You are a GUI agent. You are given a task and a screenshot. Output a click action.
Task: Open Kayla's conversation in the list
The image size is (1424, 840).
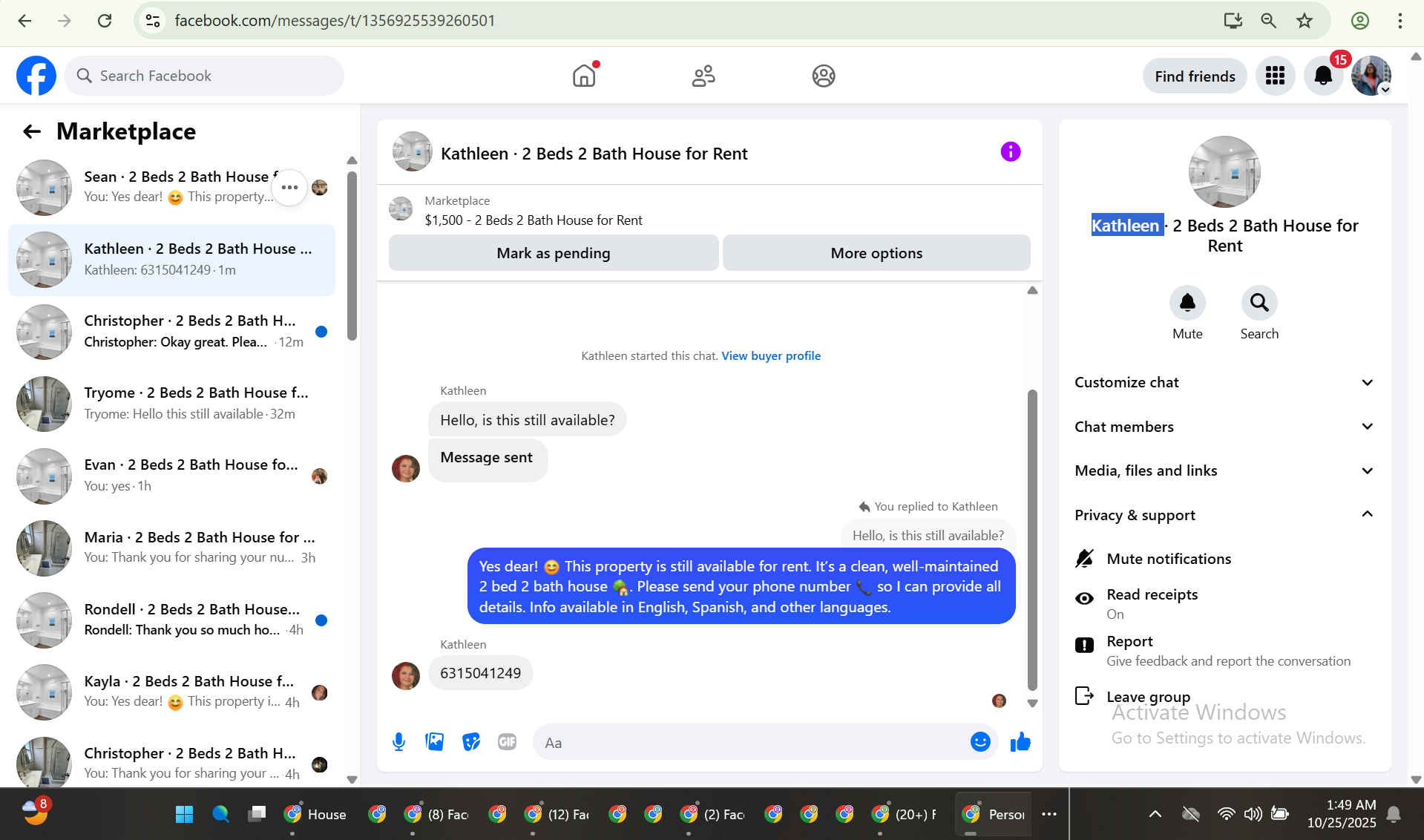click(171, 692)
